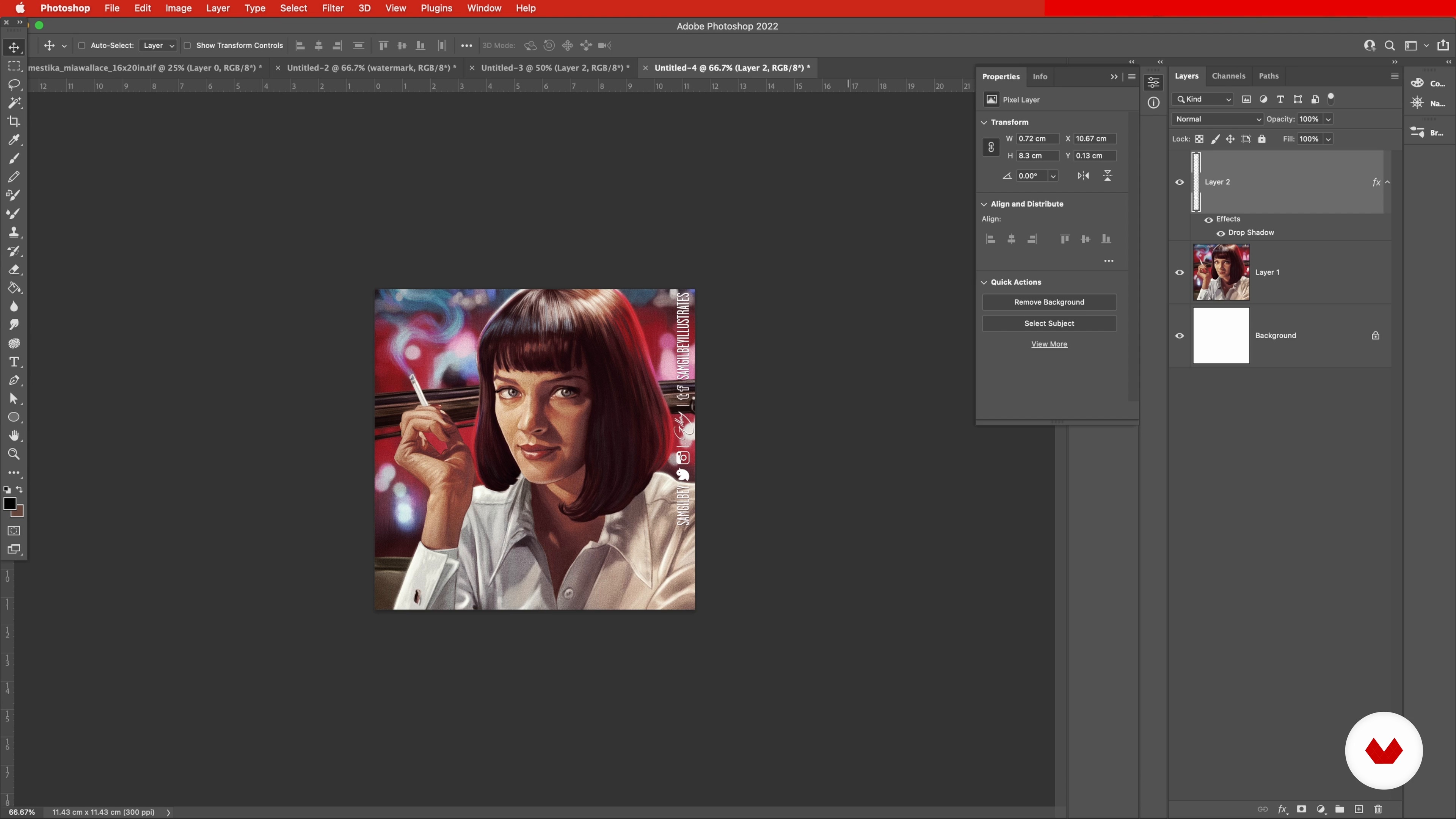
Task: Open the Auto-Select Layer dropdown
Action: (158, 46)
